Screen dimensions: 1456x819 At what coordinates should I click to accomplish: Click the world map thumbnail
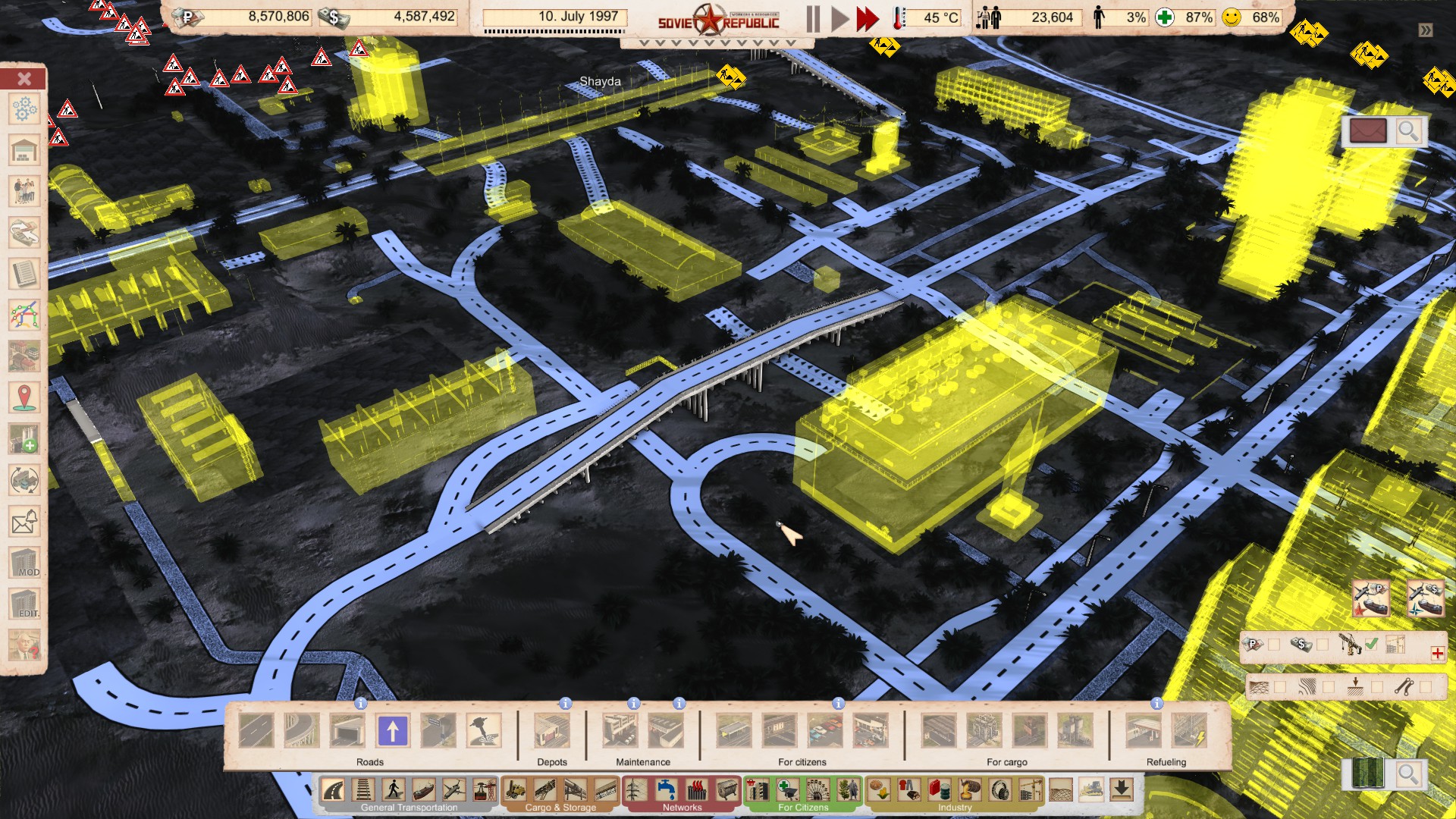point(1369,773)
